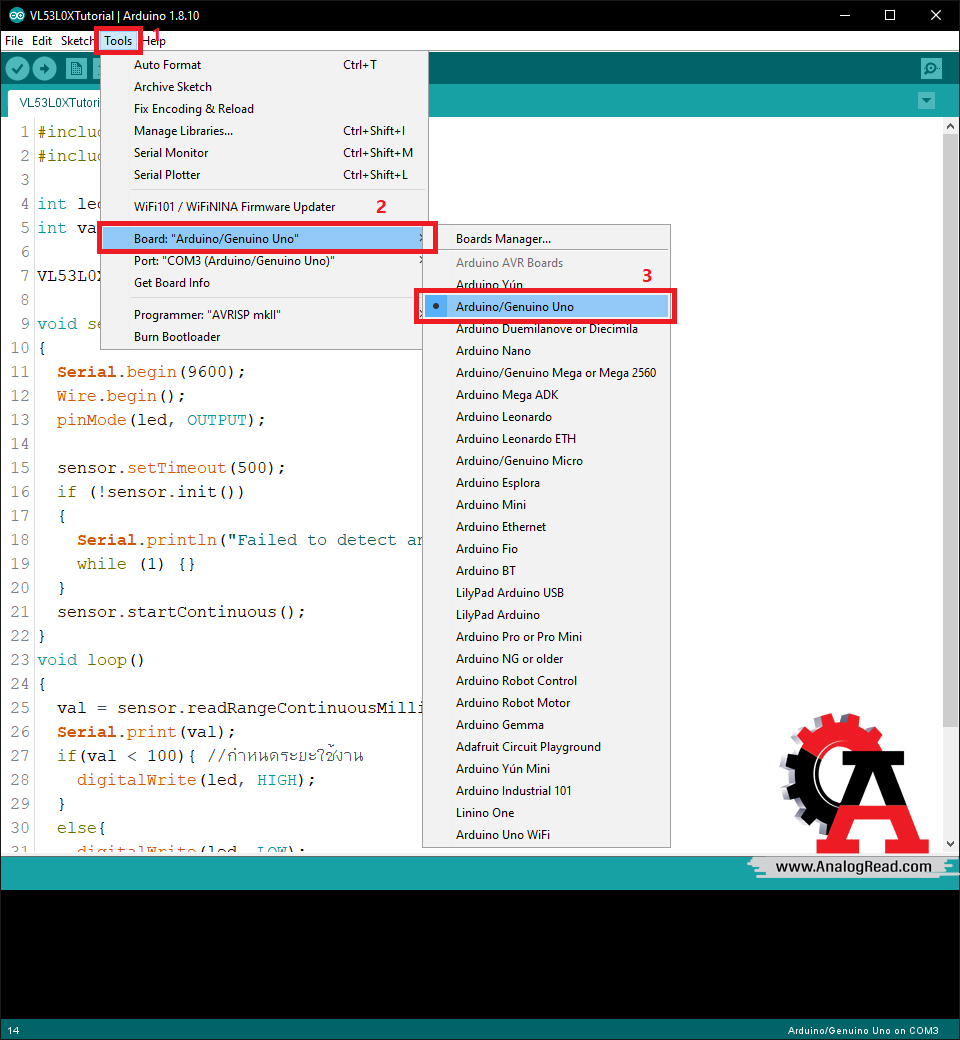Select Arduino Uno WiFi board
The width and height of the screenshot is (960, 1040).
point(546,834)
